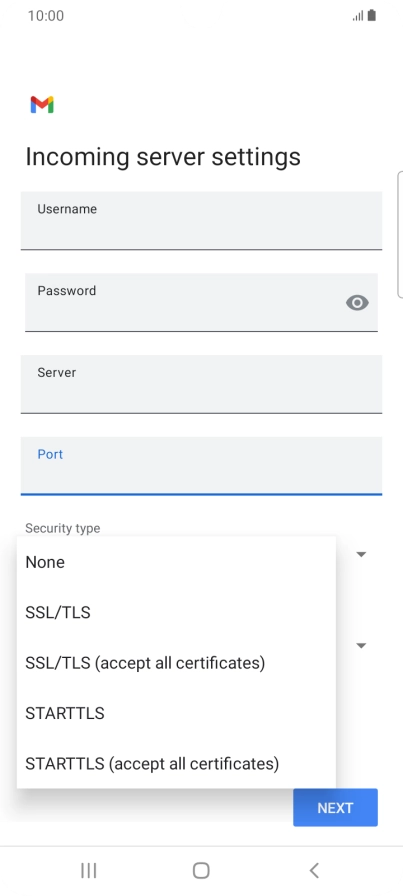Collapse the Security type dropdown arrow
This screenshot has width=403, height=896.
point(361,554)
